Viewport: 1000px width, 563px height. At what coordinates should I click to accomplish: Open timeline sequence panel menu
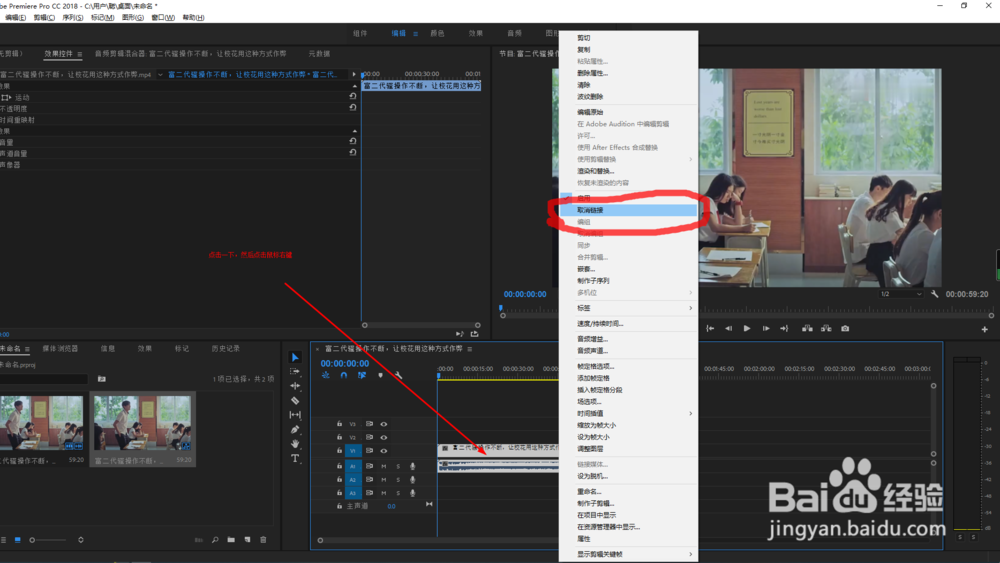click(x=470, y=349)
